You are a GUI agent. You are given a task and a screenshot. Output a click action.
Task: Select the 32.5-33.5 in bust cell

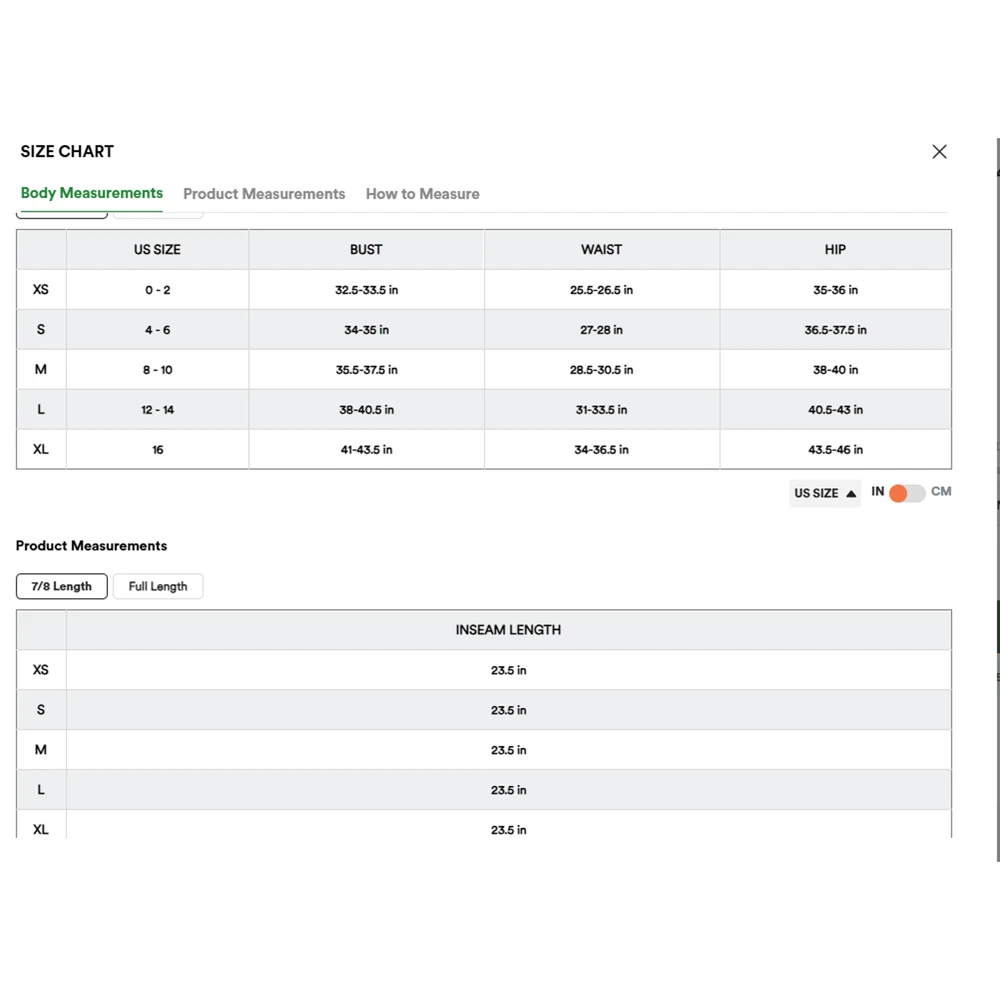point(366,290)
